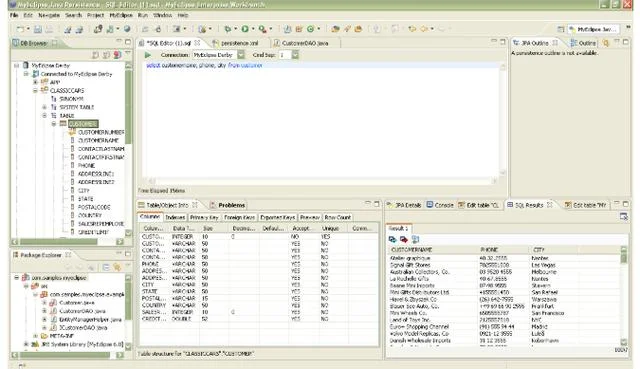Open the MyEclipse menu
The height and width of the screenshot is (369, 640).
click(x=121, y=15)
